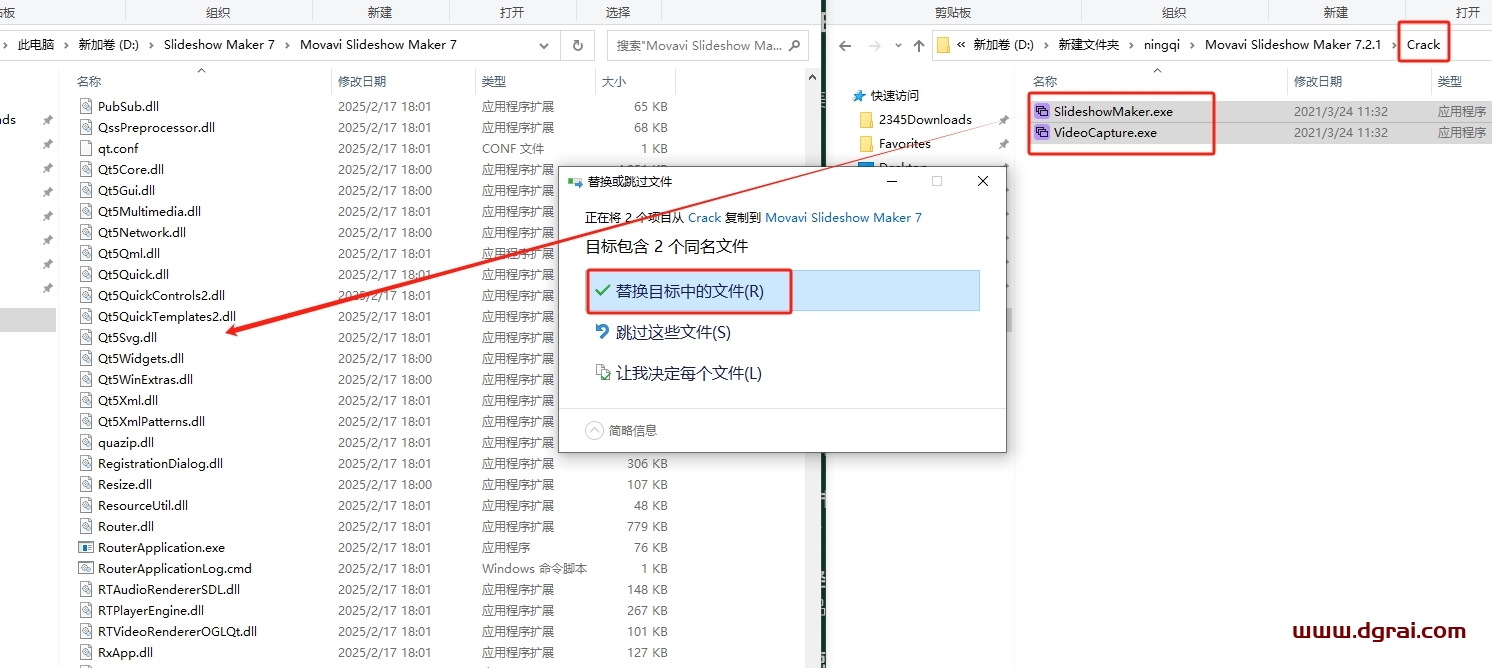
Task: Go to Movavi Slideshow Maker 7.2.1 breadcrumb
Action: (x=1293, y=45)
